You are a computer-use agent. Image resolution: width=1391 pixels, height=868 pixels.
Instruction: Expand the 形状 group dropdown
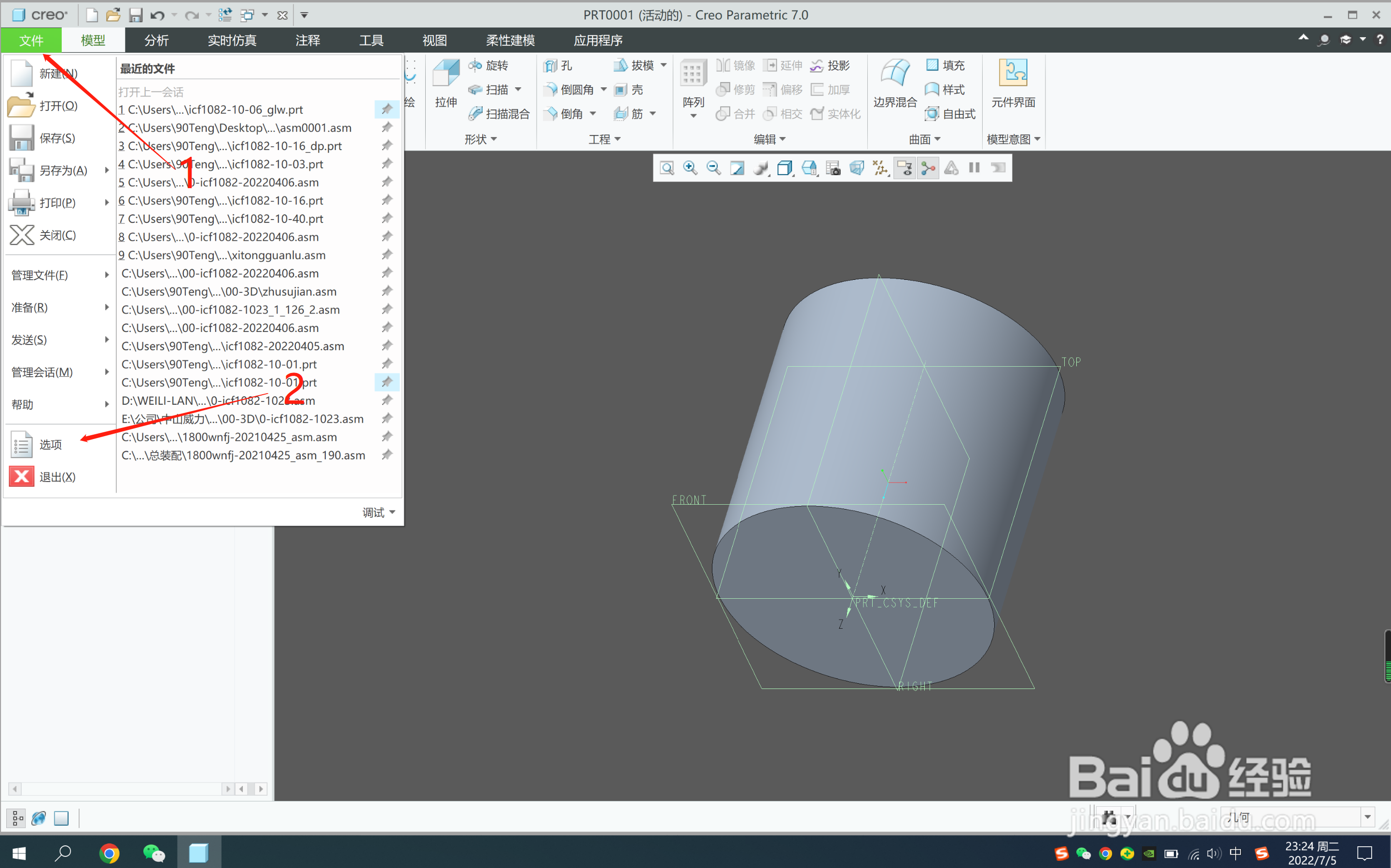point(481,139)
